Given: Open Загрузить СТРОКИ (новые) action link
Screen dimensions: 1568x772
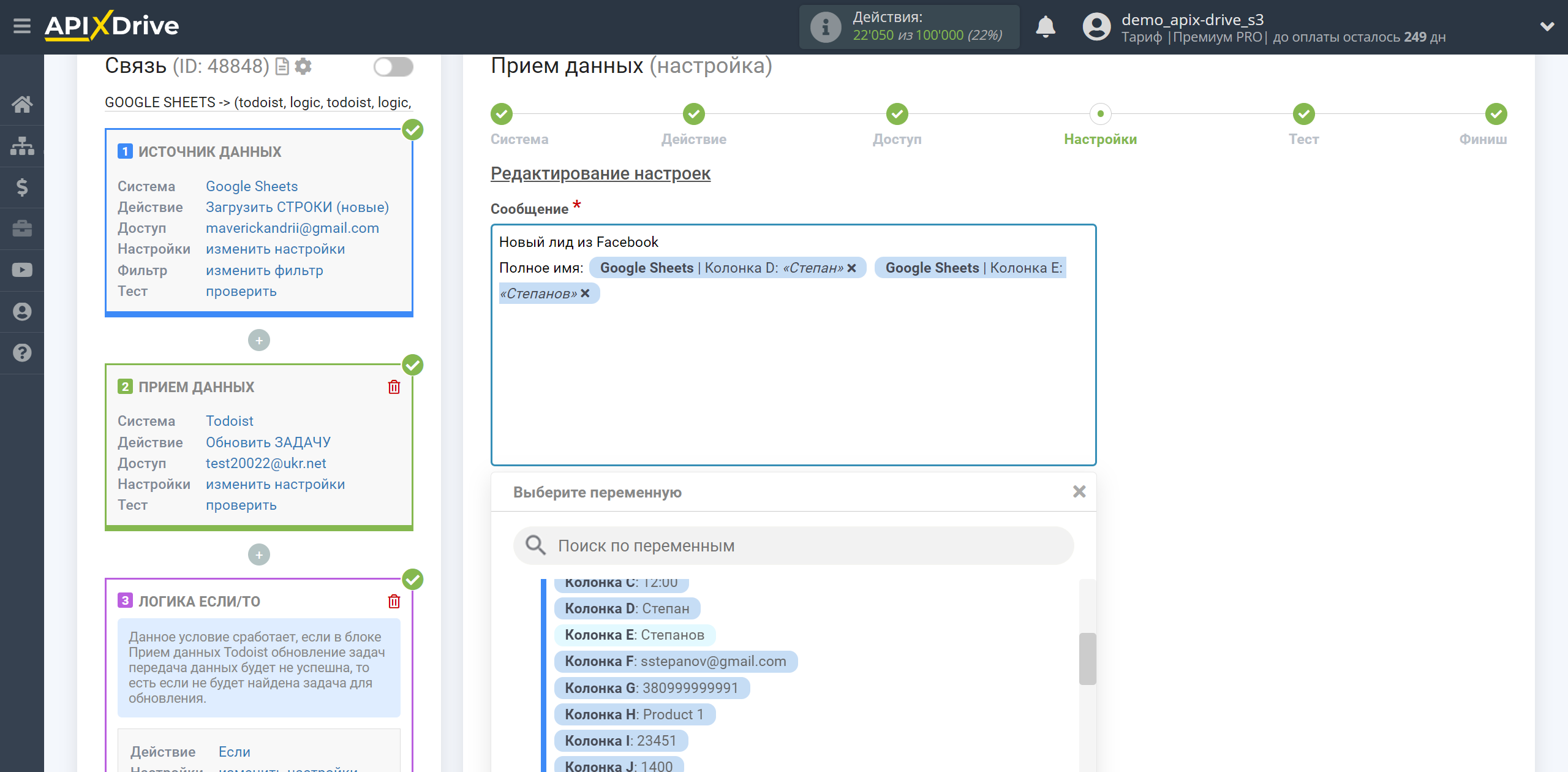Looking at the screenshot, I should [298, 207].
